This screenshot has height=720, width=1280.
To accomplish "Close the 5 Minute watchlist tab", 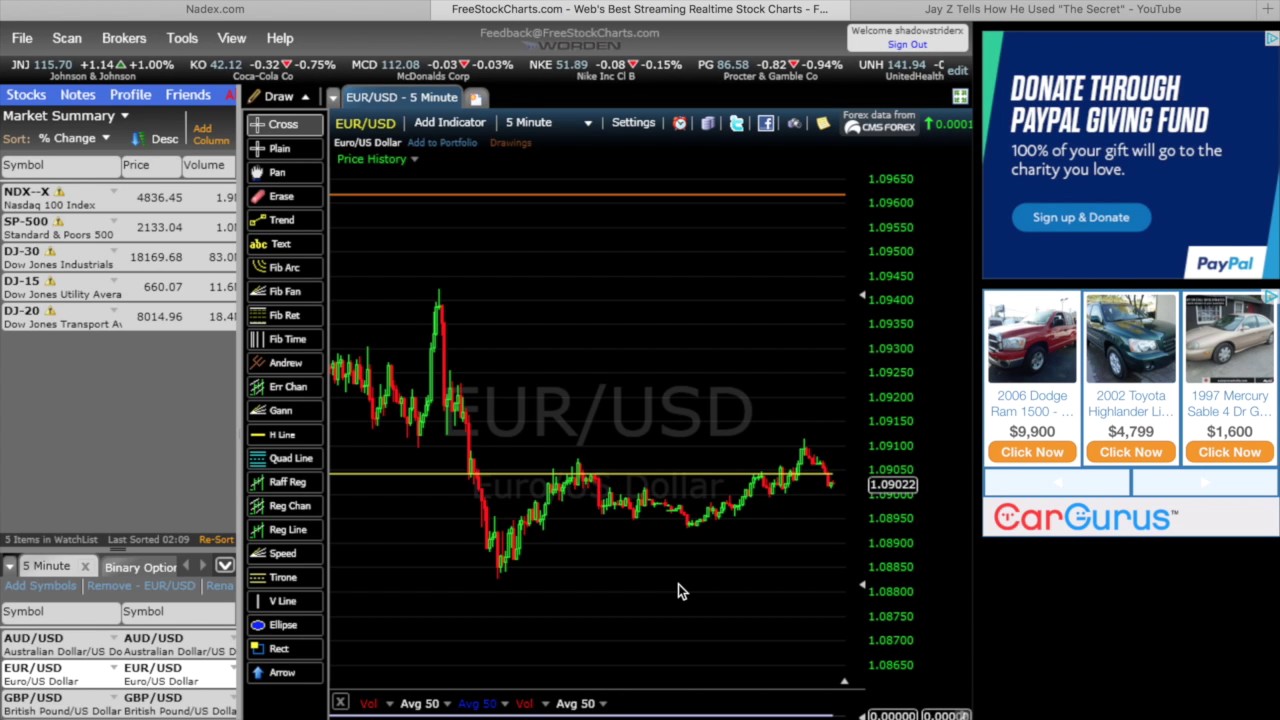I will [85, 566].
